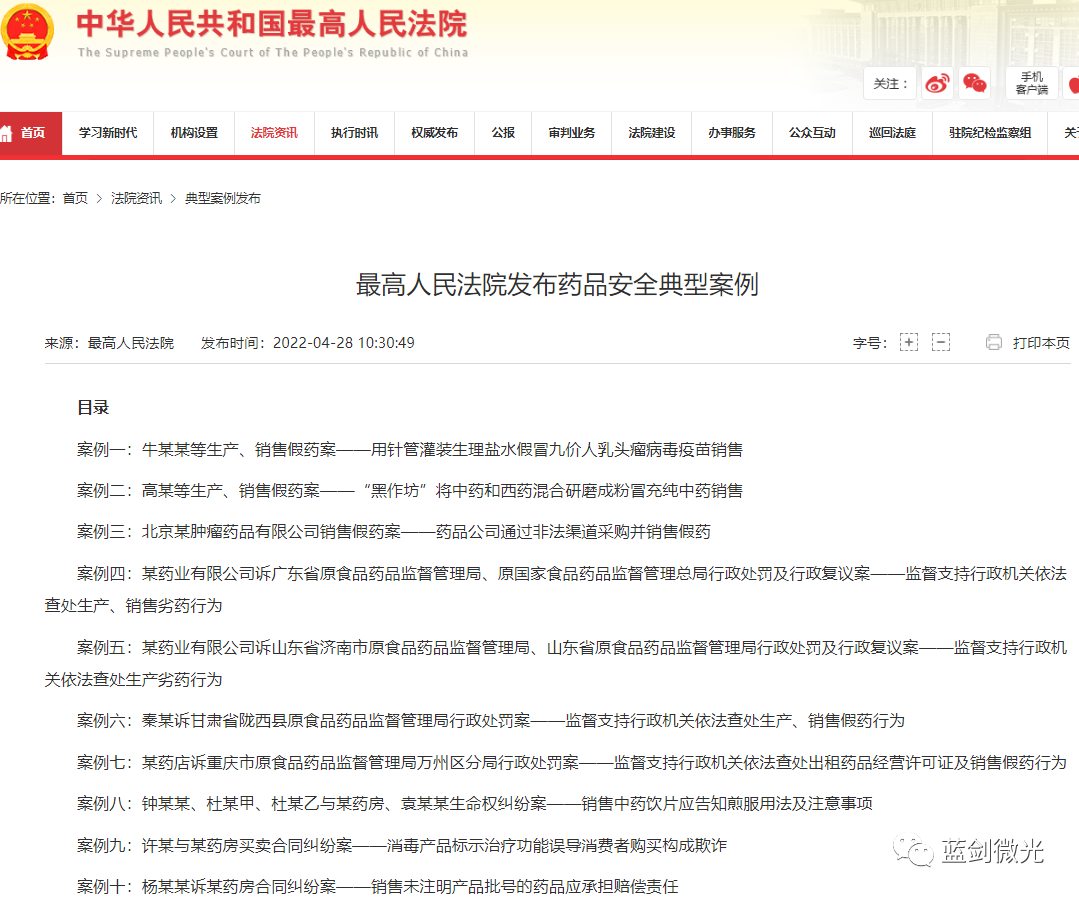Open the 权威发布 section
The height and width of the screenshot is (898, 1079).
pyautogui.click(x=434, y=133)
